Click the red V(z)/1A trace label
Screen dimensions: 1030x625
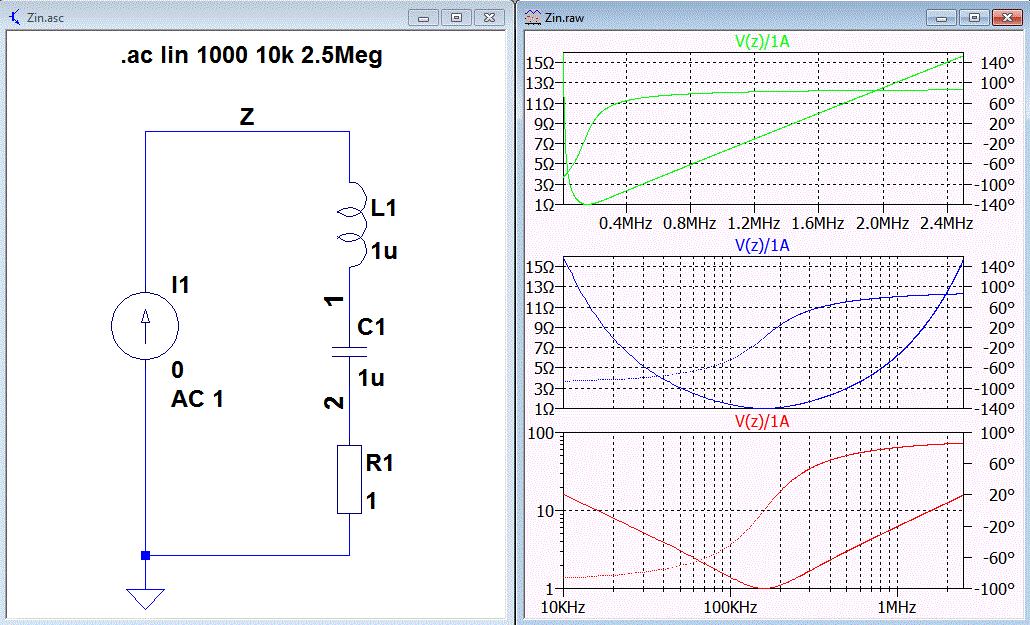click(762, 421)
